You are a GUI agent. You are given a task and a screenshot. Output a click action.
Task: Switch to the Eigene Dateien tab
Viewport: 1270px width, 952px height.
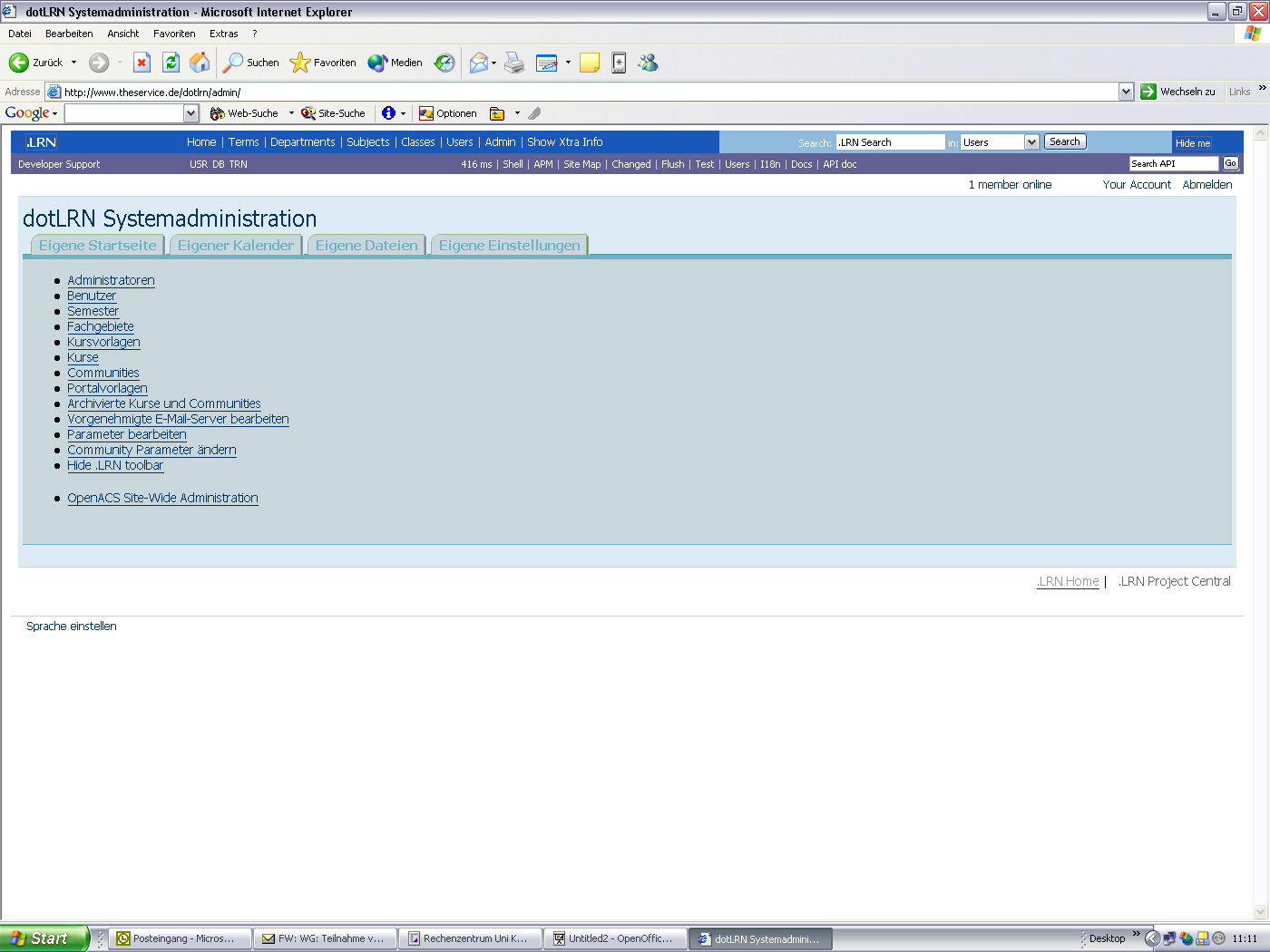366,245
